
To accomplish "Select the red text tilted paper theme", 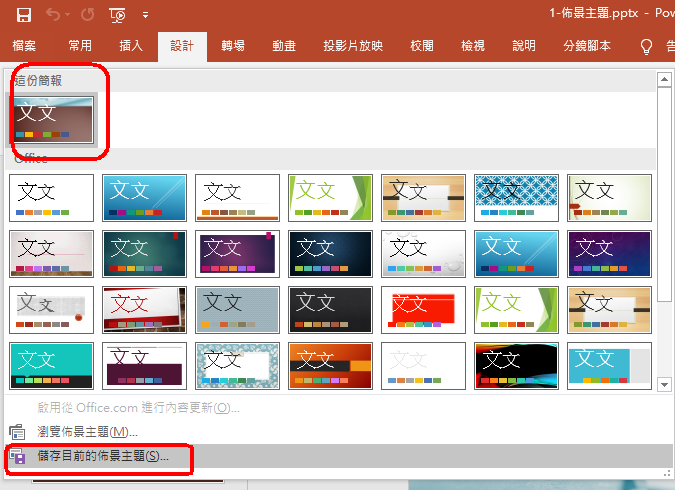I will point(144,310).
